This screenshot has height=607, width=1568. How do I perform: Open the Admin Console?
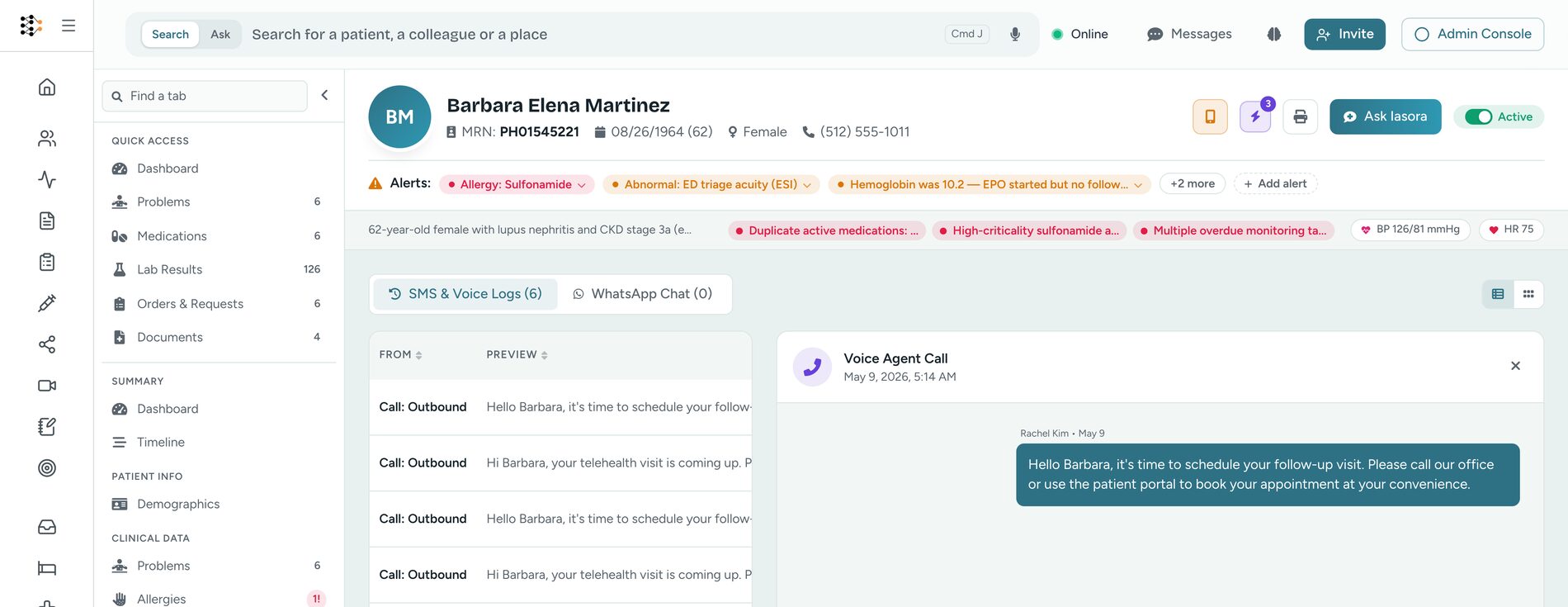click(1472, 34)
